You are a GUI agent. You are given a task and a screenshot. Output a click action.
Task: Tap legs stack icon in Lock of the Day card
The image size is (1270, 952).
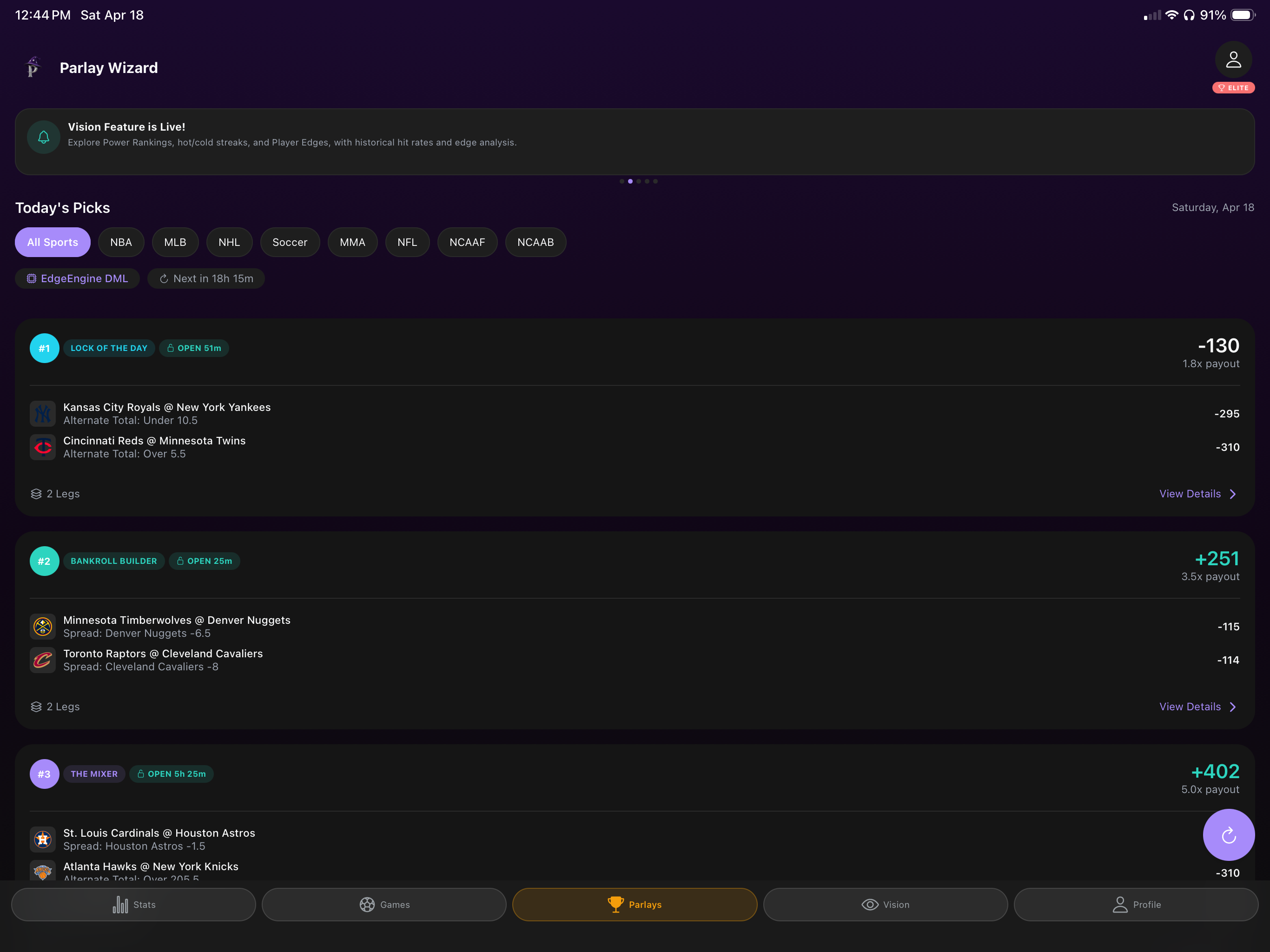click(36, 494)
